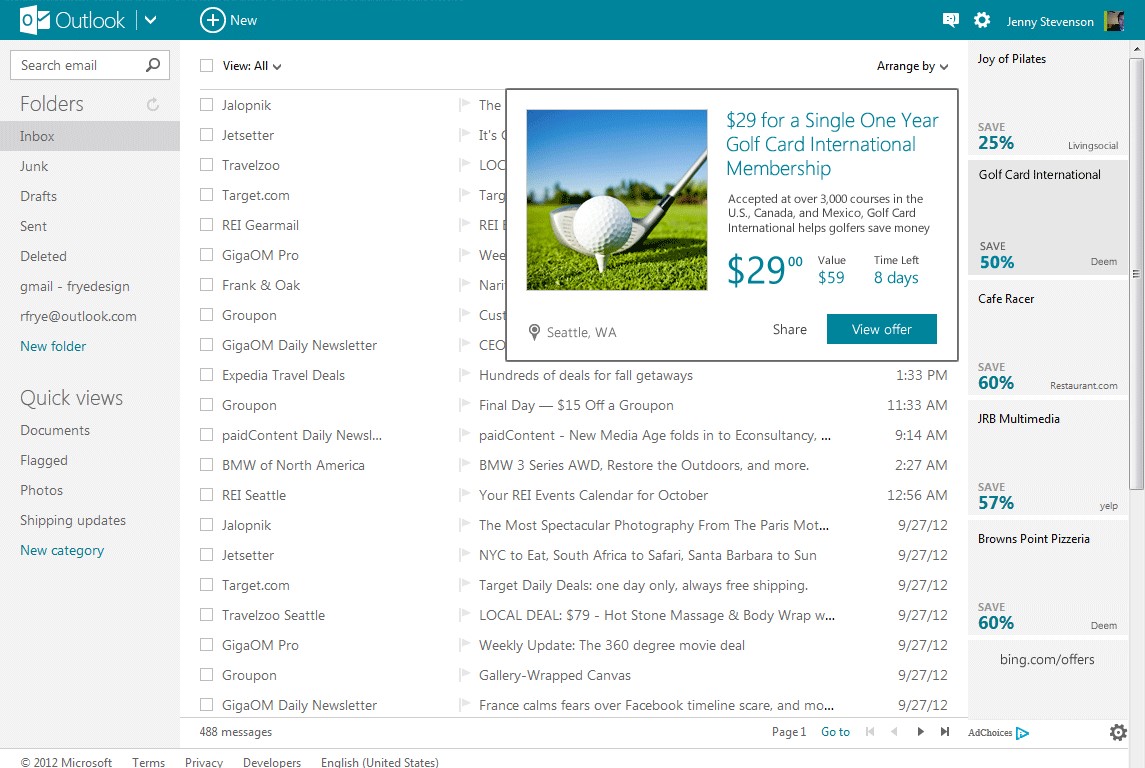Expand the Arrange by dropdown
This screenshot has width=1145, height=768.
913,66
